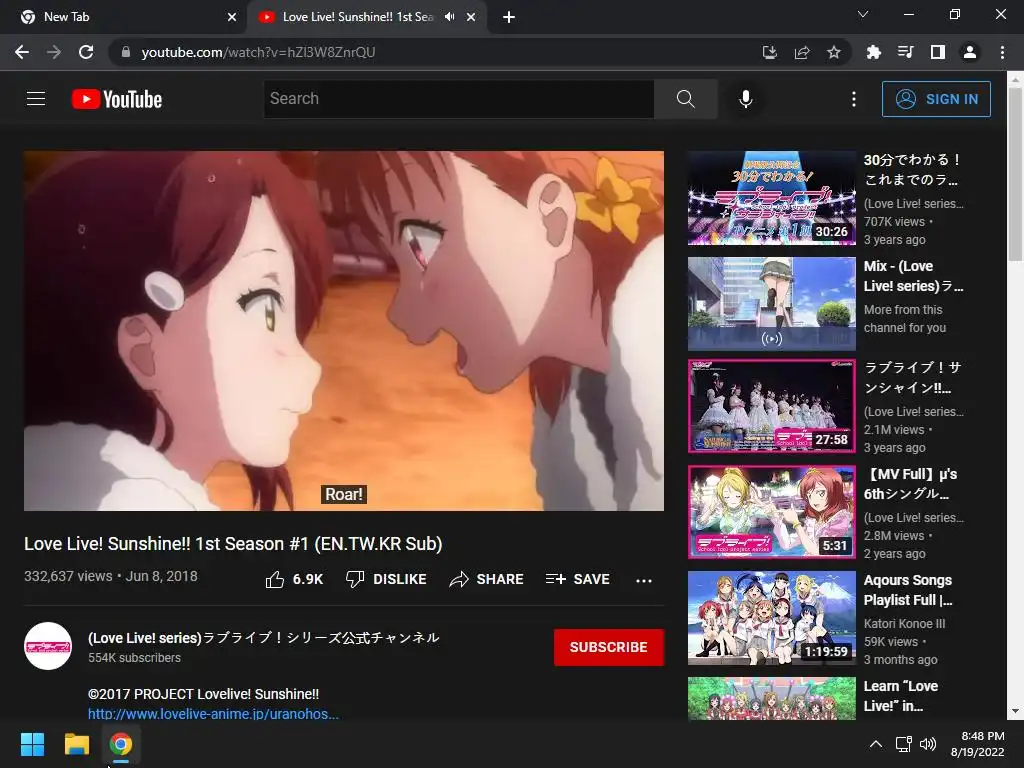1024x768 pixels.
Task: Open the Chrome three-dot menu
Action: point(1002,52)
